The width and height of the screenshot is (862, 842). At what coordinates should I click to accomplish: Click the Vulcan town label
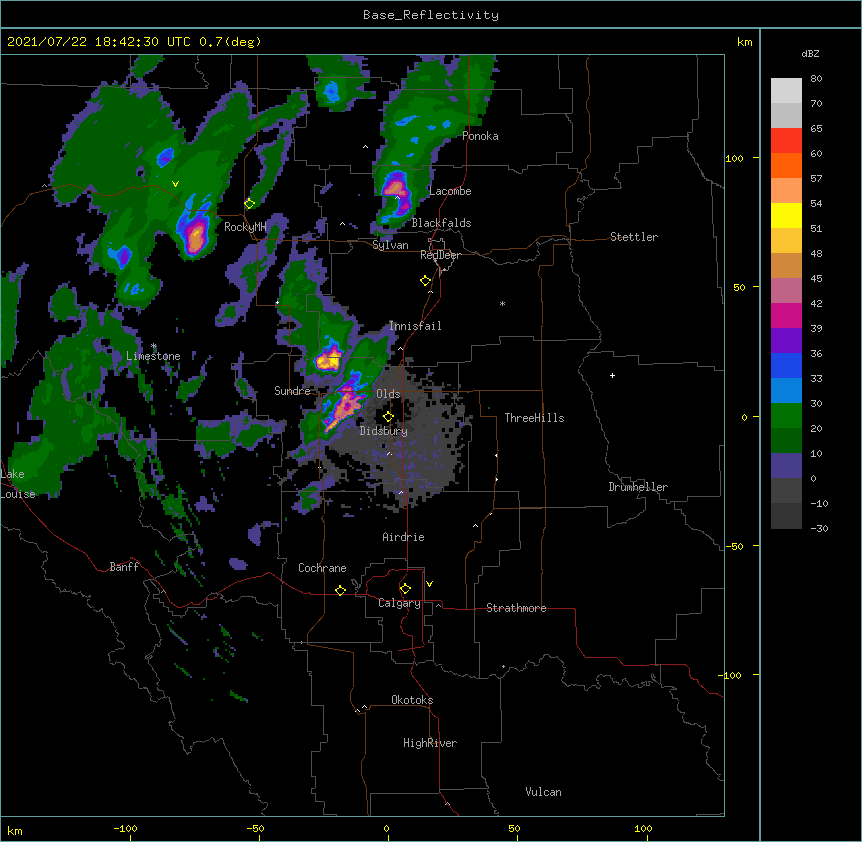click(543, 792)
